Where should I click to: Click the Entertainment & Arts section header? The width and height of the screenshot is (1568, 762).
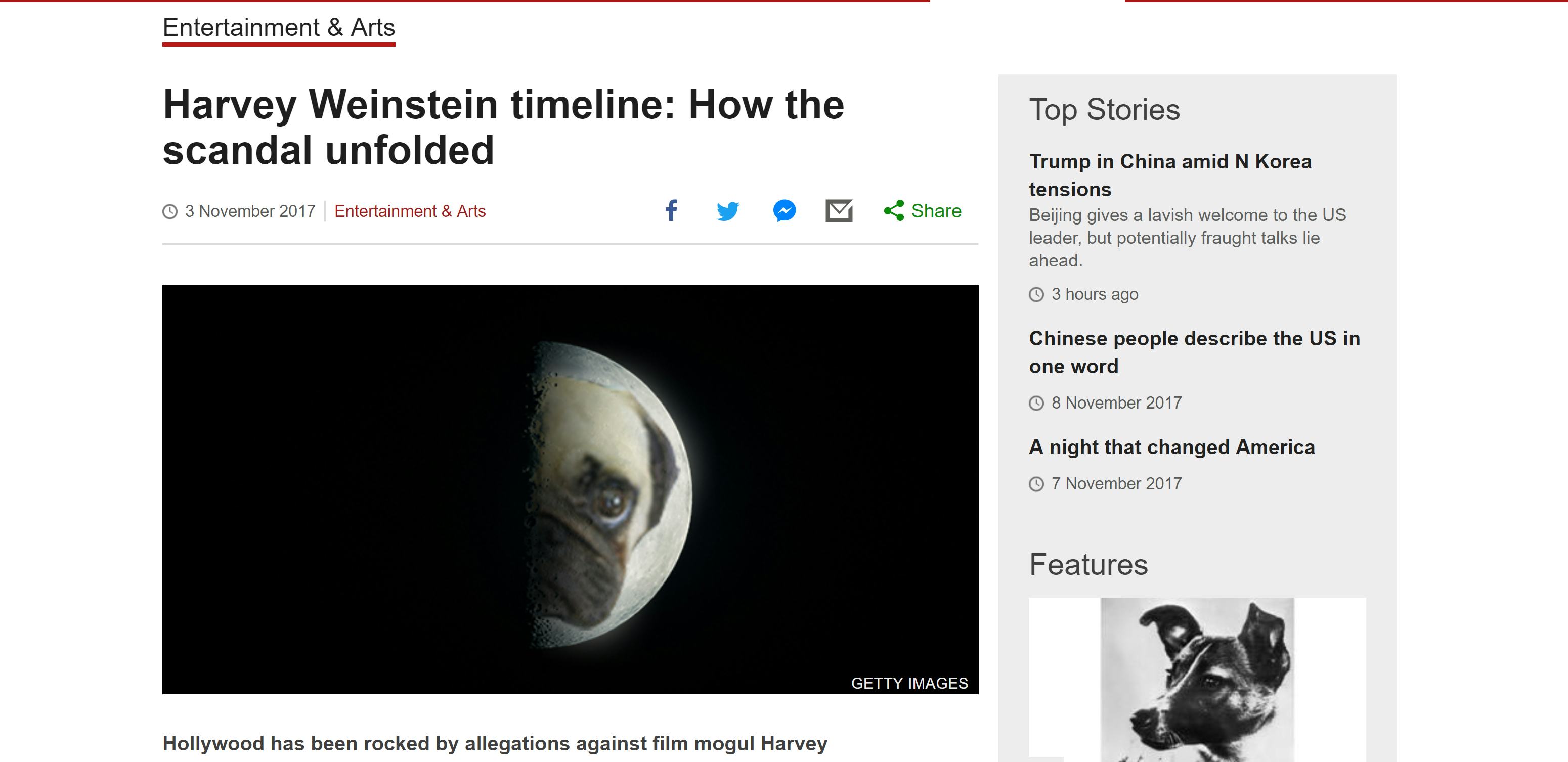coord(279,28)
